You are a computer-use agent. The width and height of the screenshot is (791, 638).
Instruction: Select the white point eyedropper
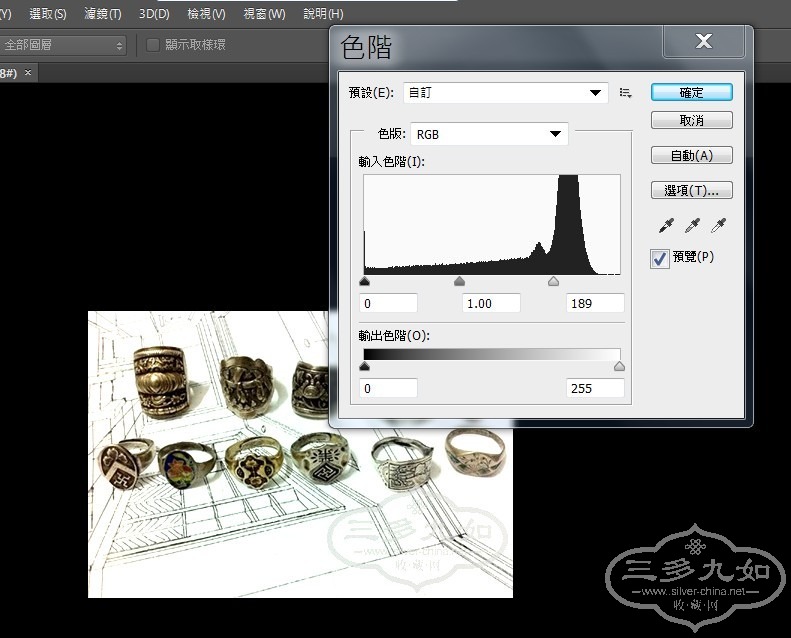tap(717, 227)
